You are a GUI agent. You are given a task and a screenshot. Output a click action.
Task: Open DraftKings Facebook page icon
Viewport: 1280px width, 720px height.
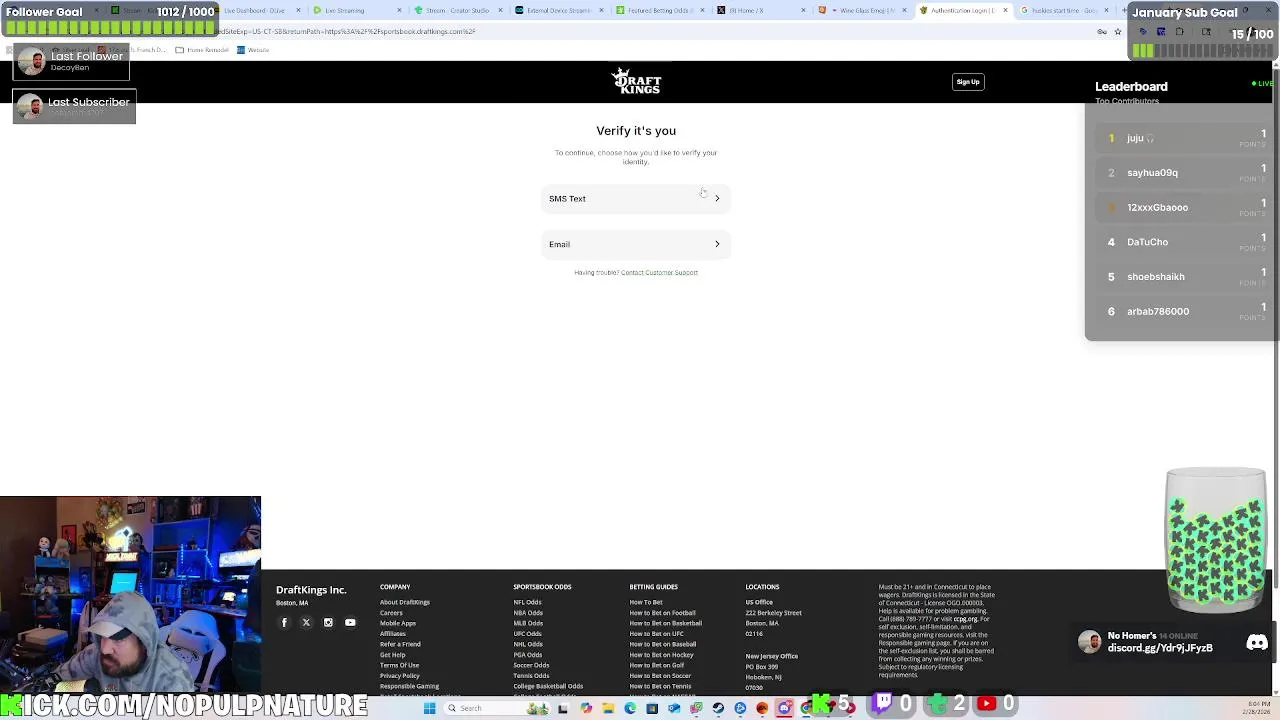pos(284,623)
